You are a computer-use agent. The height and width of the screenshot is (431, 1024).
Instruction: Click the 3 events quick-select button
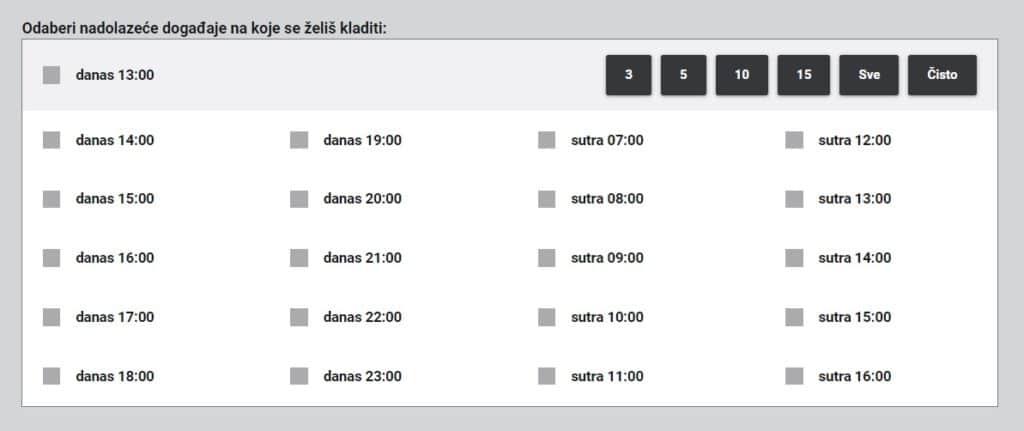point(628,75)
